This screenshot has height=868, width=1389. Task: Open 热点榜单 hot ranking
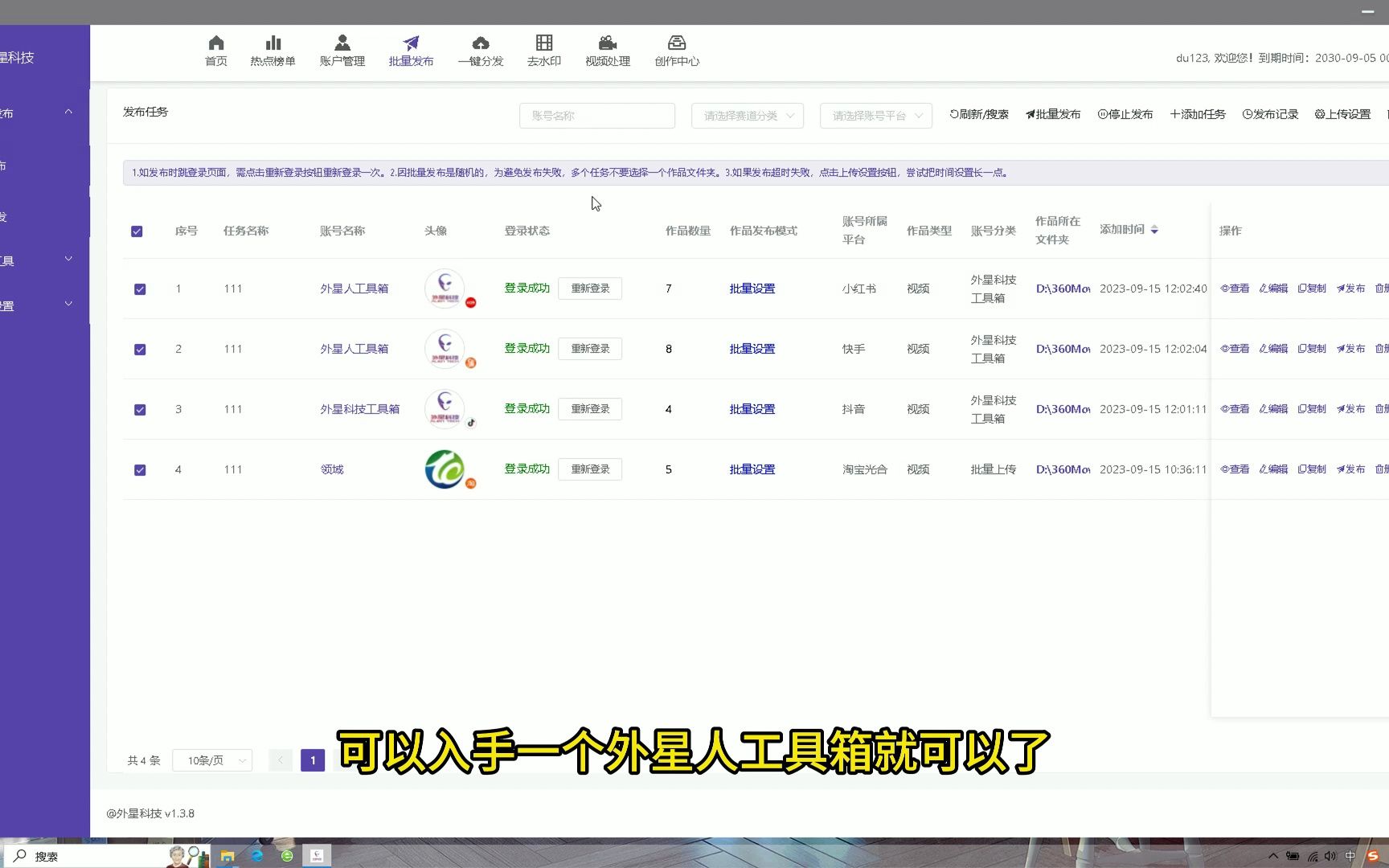tap(272, 51)
